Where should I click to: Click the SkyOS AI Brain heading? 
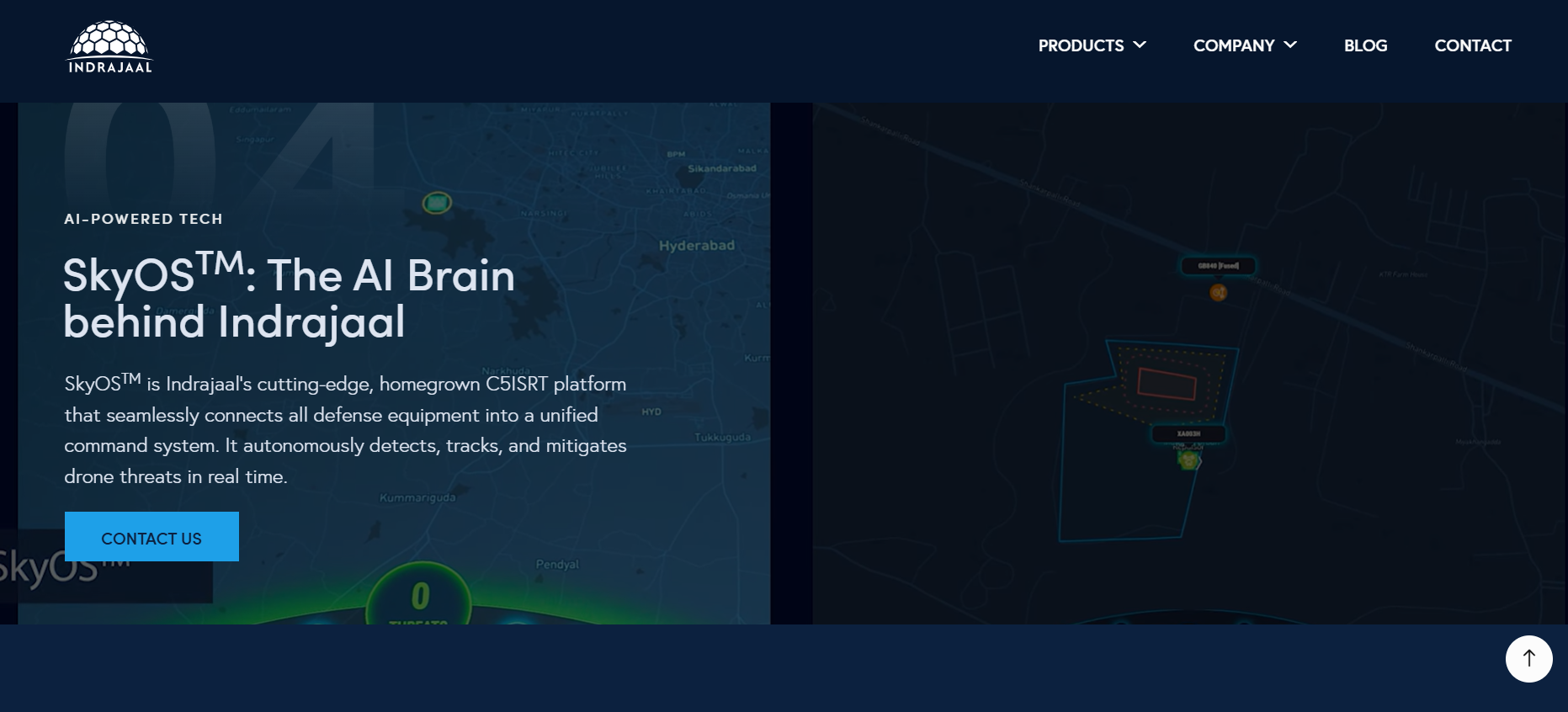point(290,297)
